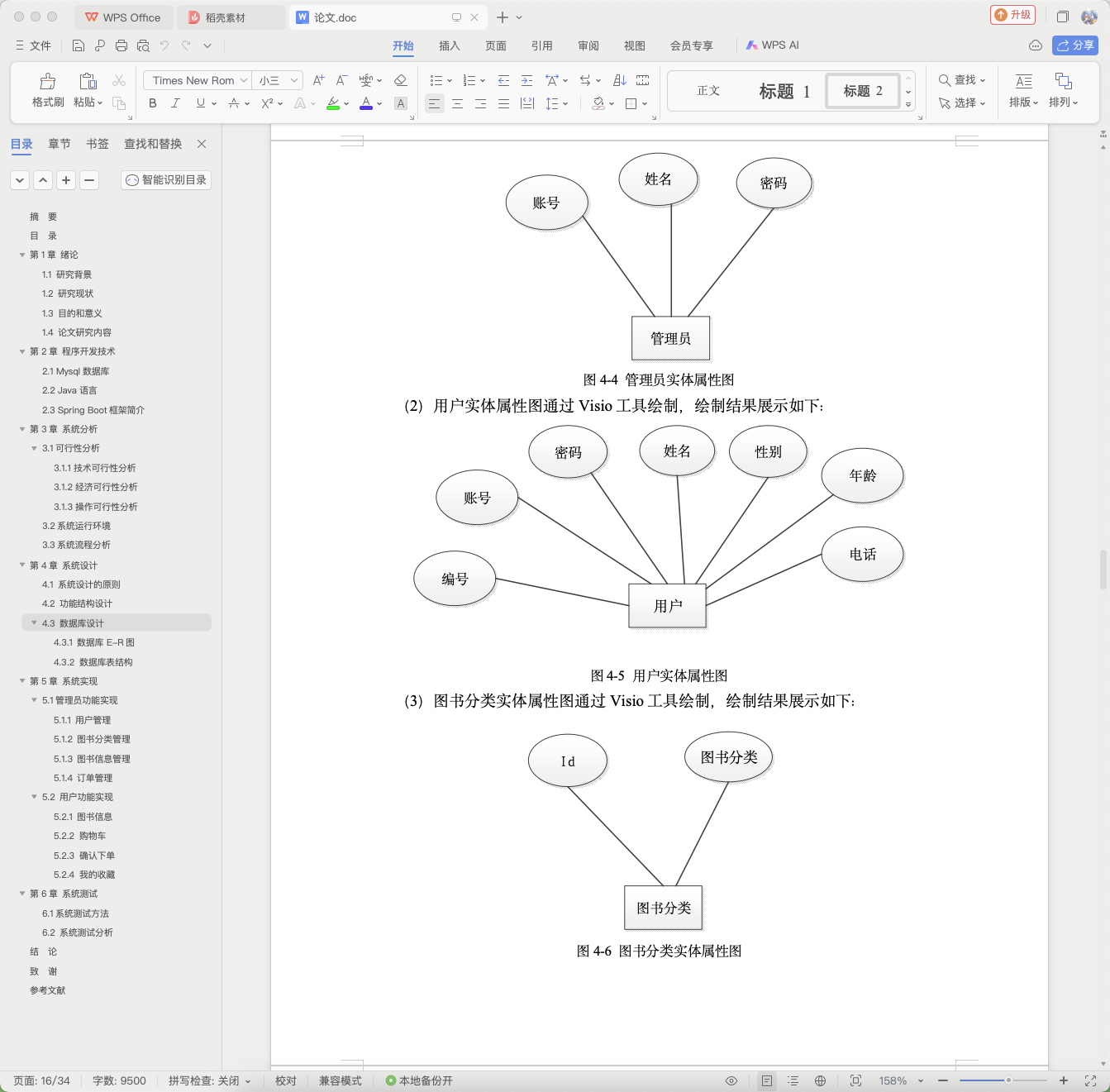The height and width of the screenshot is (1092, 1110).
Task: Collapse the 第4章 系统设计 tree node
Action: tap(22, 565)
